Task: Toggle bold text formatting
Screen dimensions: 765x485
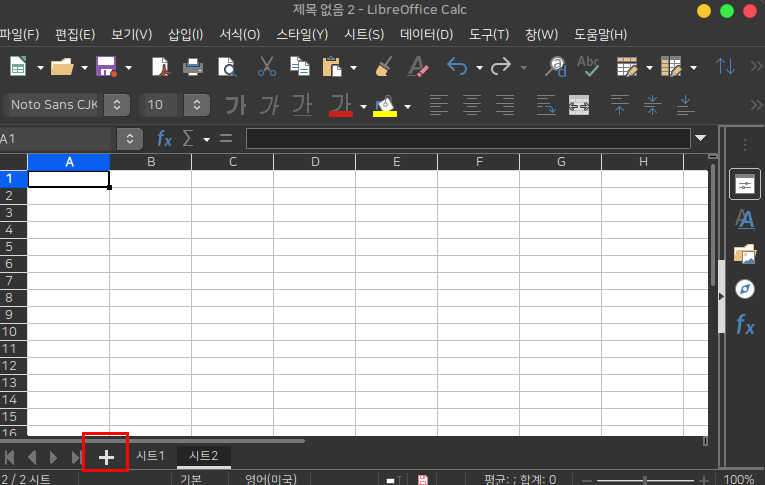Action: (235, 105)
